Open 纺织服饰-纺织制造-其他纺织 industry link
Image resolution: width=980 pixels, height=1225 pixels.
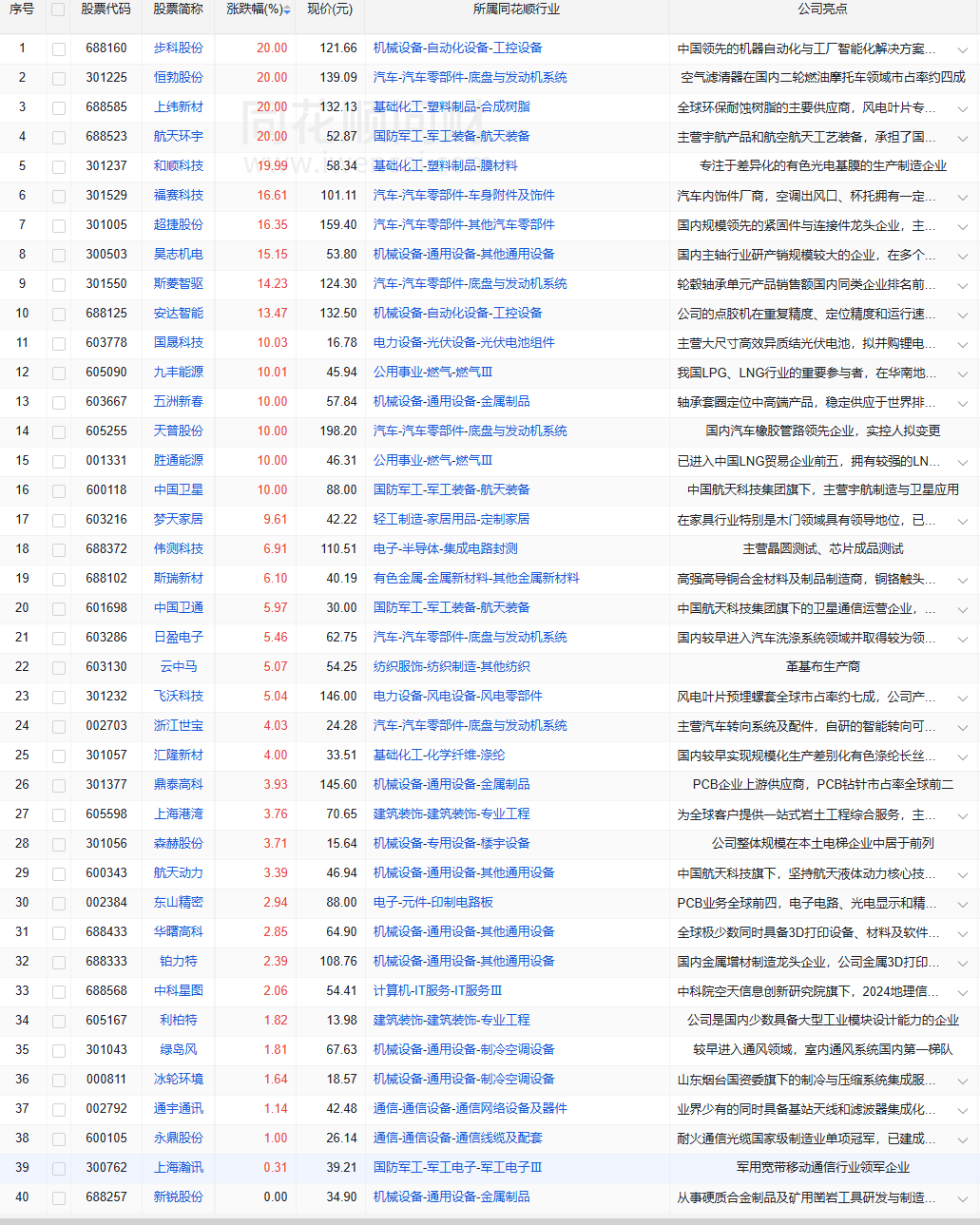pos(452,667)
